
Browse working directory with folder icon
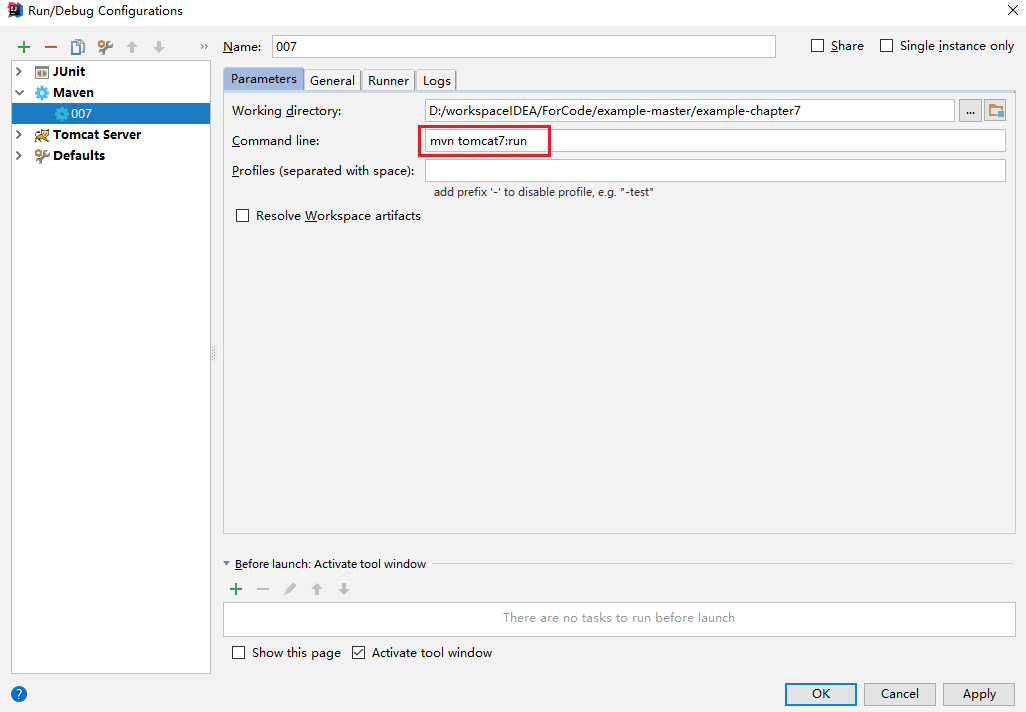coord(996,110)
